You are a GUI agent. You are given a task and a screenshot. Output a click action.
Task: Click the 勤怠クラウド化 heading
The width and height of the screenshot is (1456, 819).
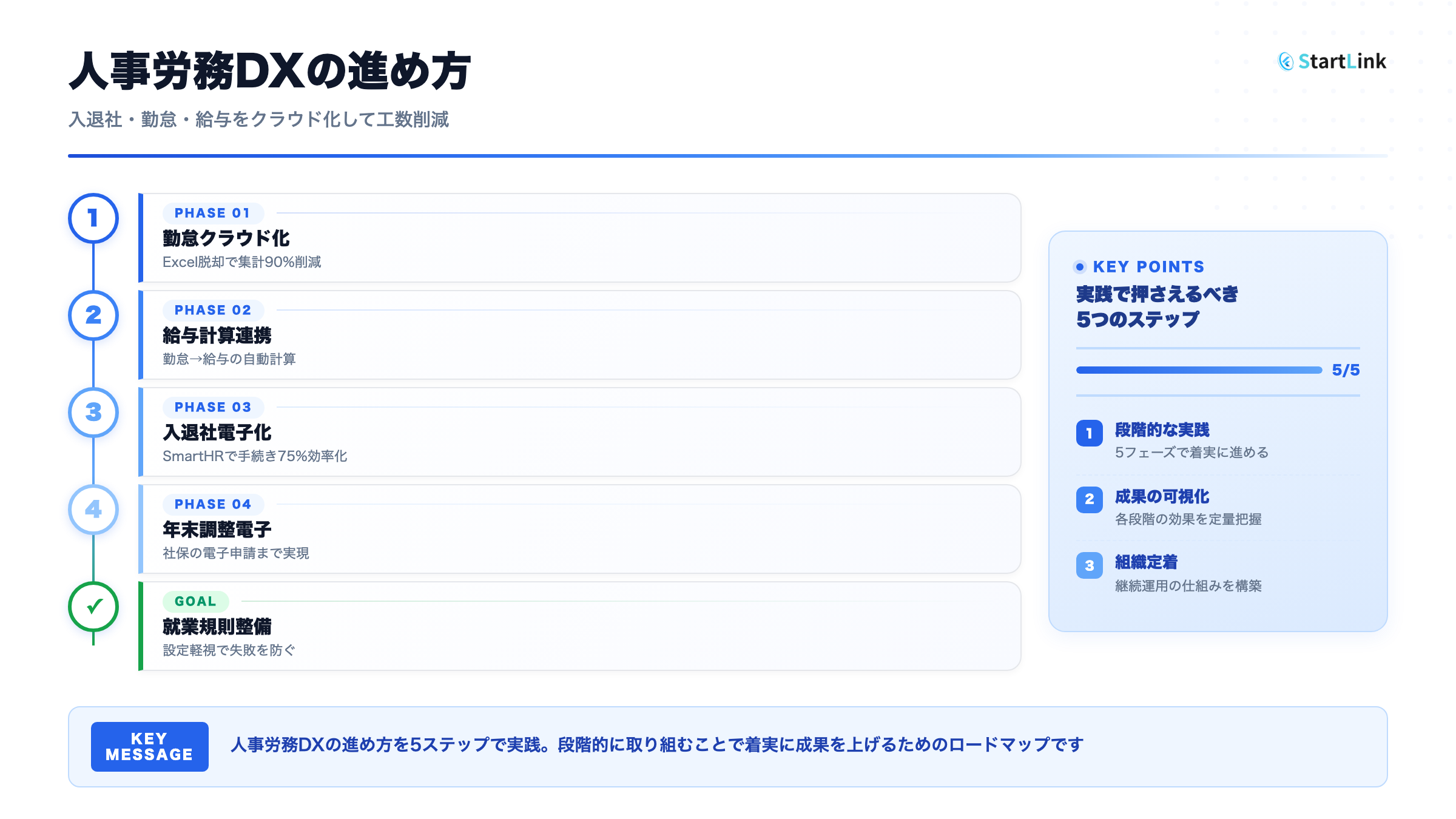click(x=226, y=238)
